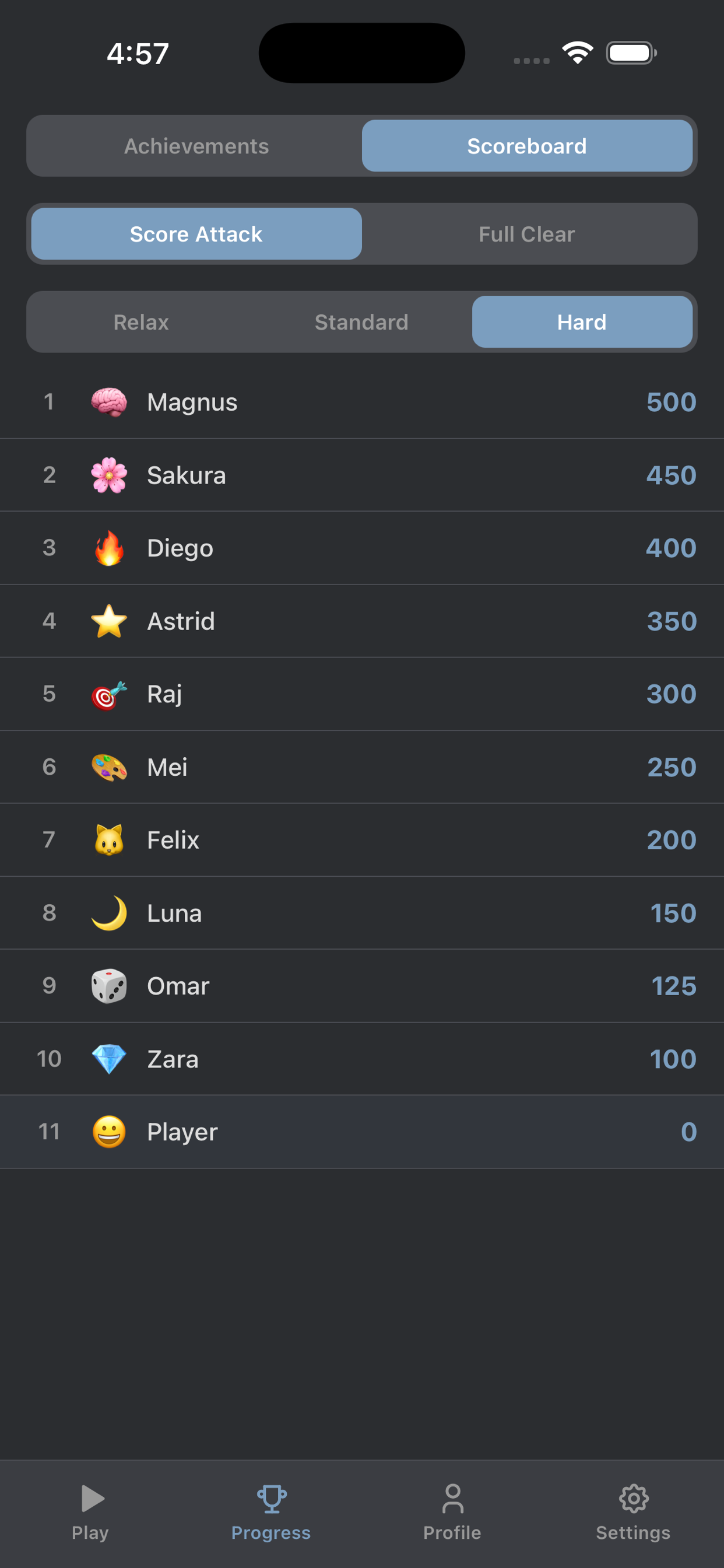The image size is (724, 1568).
Task: Tap the name Felix in leaderboard
Action: coord(173,841)
